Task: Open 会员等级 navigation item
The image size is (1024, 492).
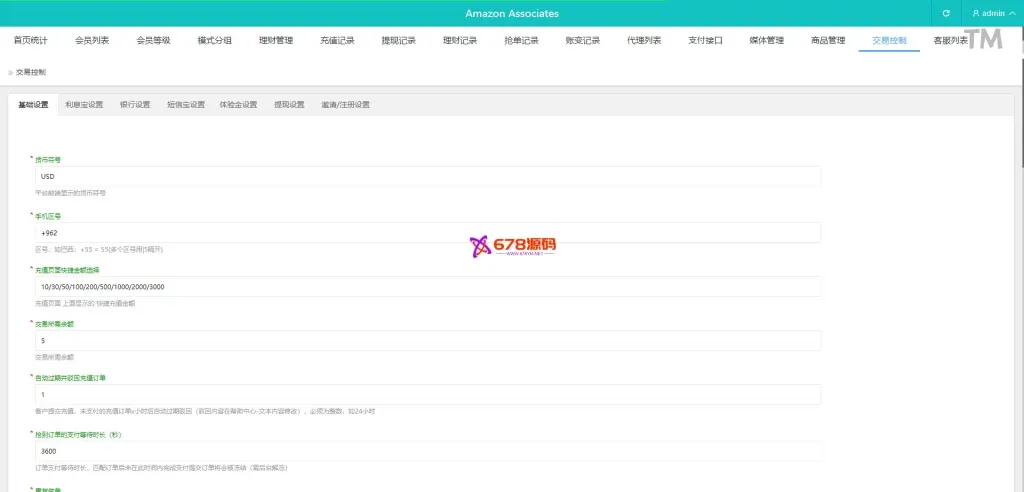Action: (x=153, y=41)
